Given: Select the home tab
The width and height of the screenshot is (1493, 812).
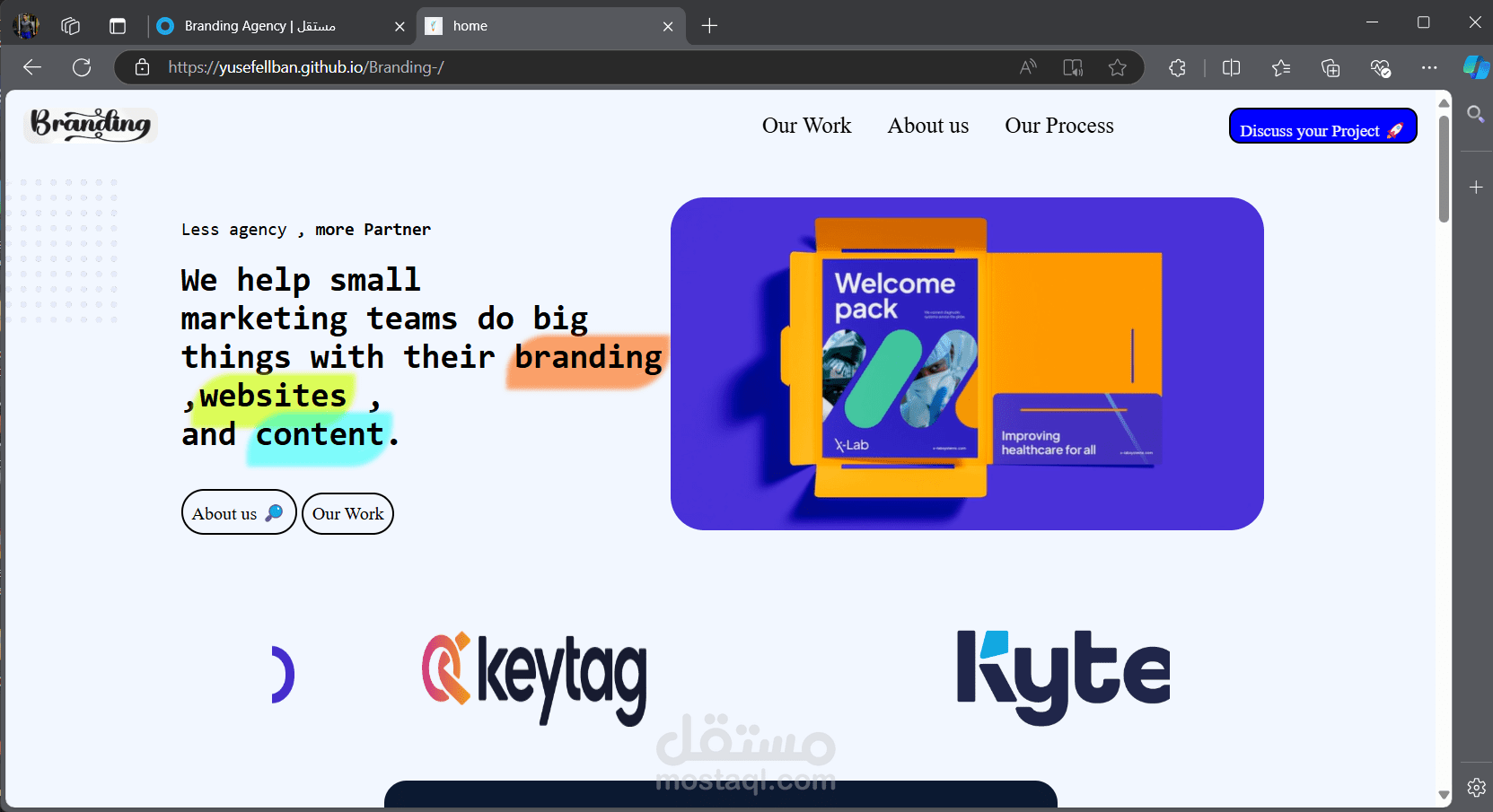Looking at the screenshot, I should point(550,26).
